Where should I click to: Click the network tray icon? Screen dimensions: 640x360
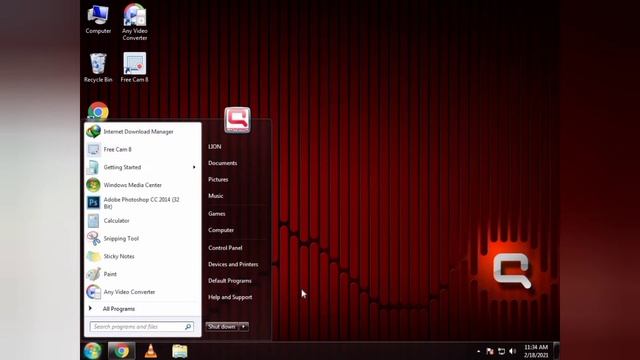pyautogui.click(x=502, y=351)
